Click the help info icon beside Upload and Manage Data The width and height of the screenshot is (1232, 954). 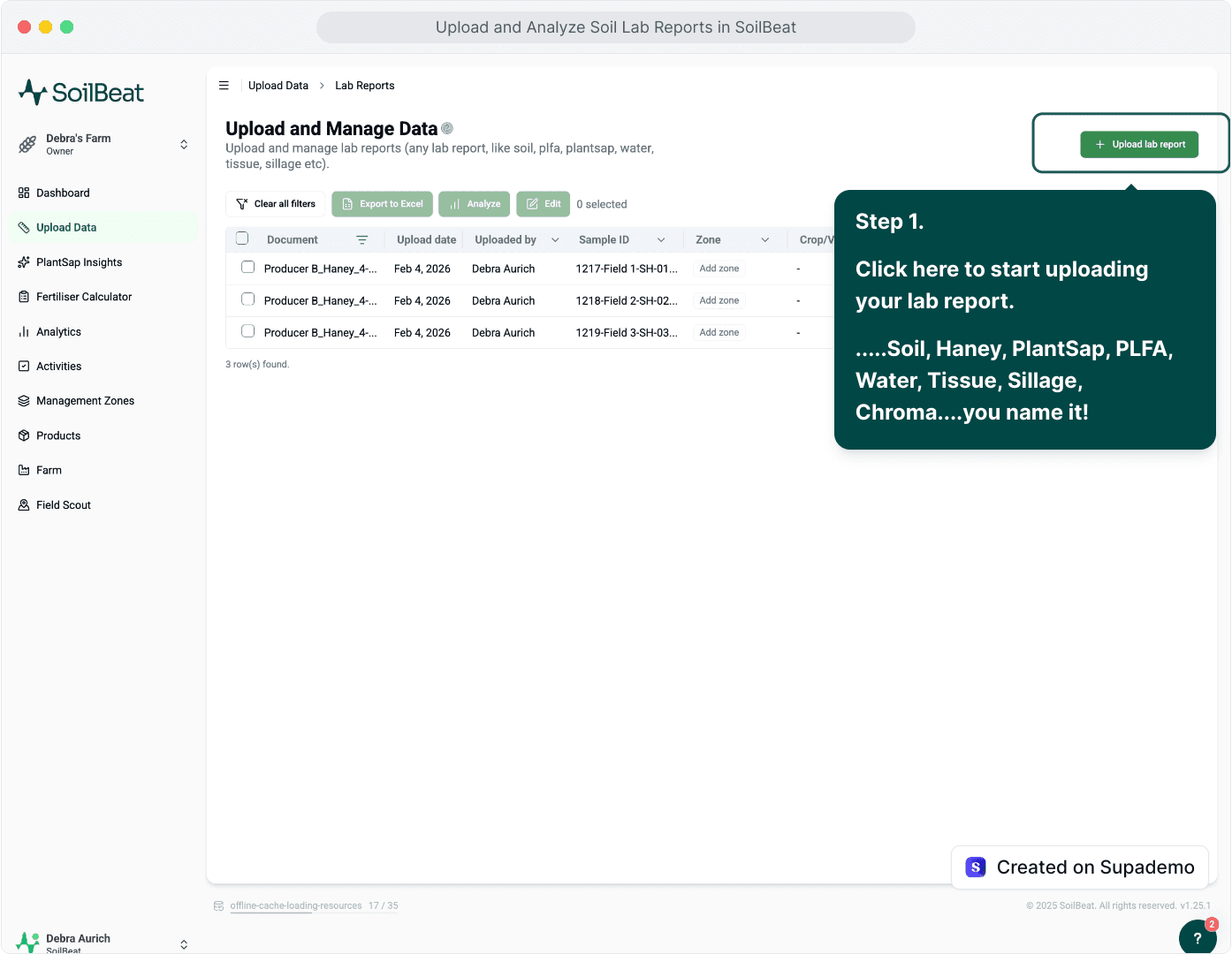[x=447, y=128]
